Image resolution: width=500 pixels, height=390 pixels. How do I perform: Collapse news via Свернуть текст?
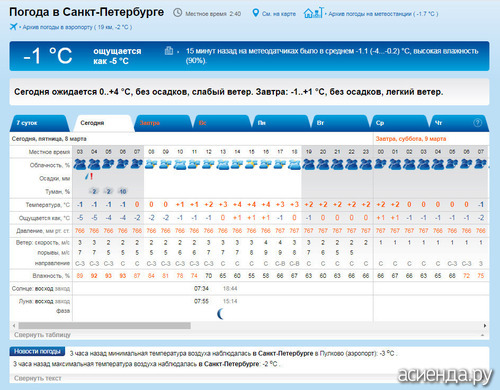(x=38, y=378)
